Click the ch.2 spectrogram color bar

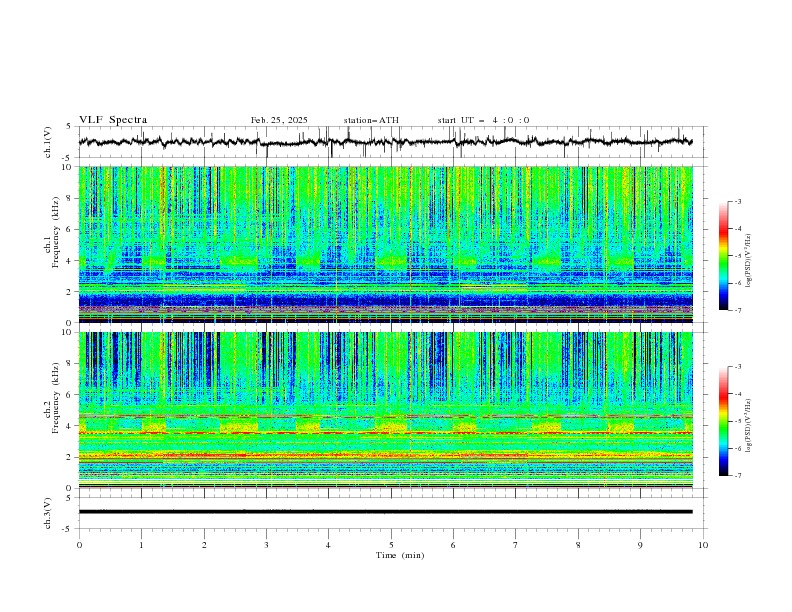pos(723,421)
